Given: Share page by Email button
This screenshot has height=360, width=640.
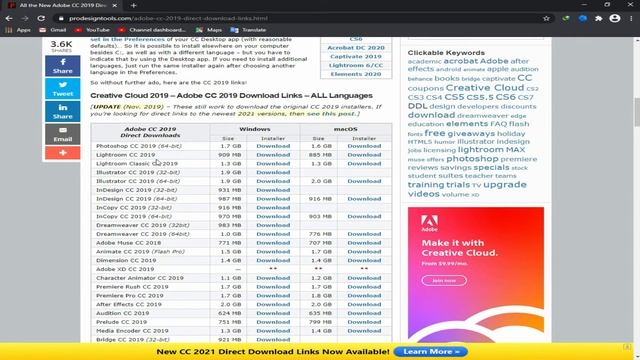Looking at the screenshot, I should coord(62,134).
